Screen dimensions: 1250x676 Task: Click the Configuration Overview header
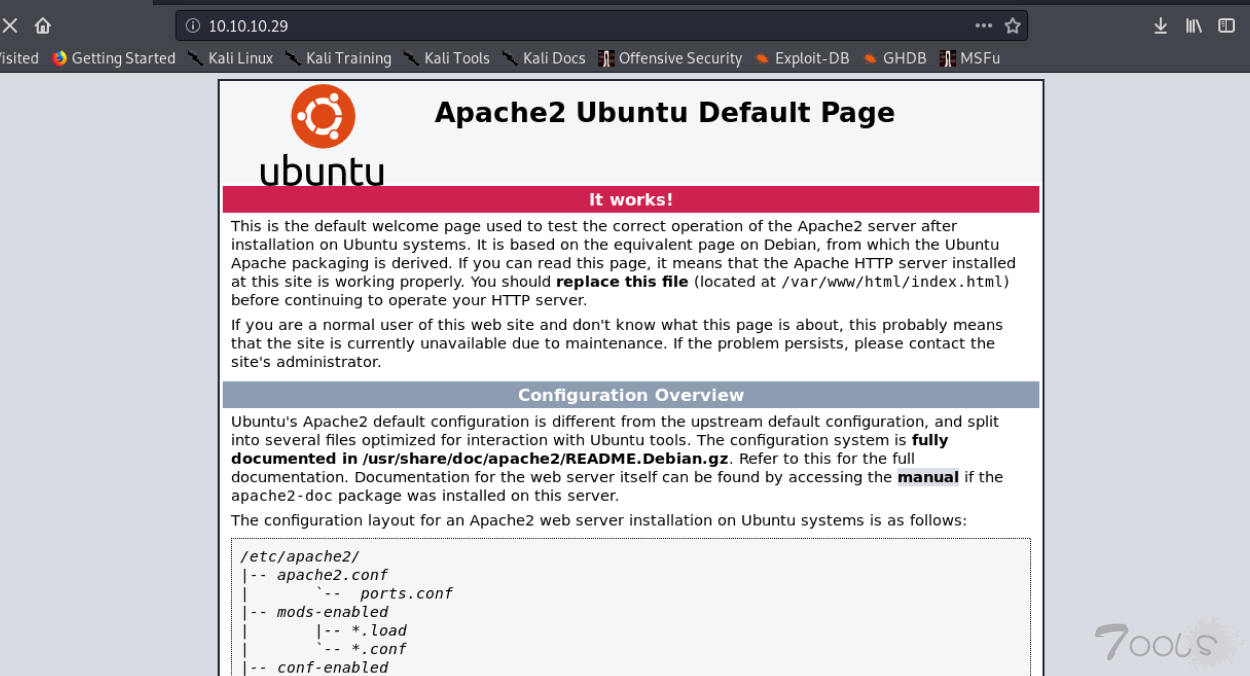631,395
